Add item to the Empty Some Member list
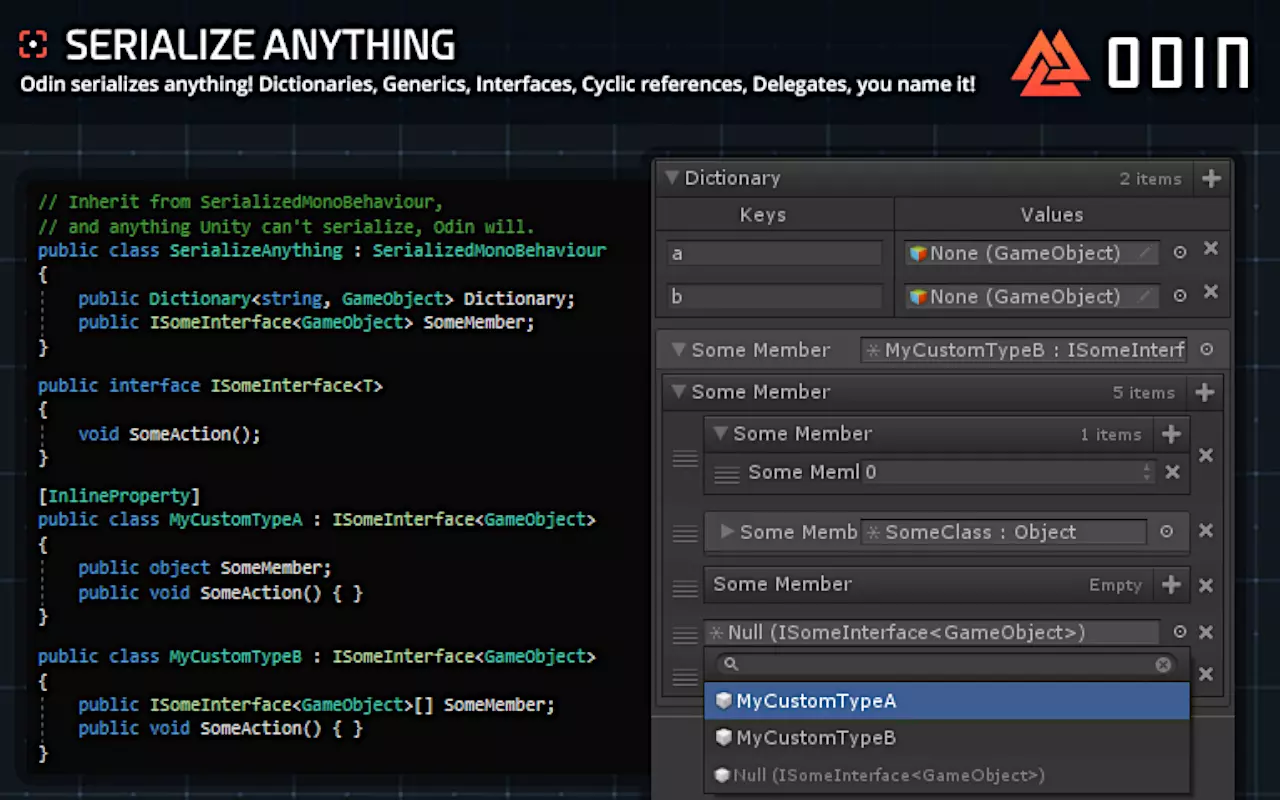 click(x=1171, y=585)
